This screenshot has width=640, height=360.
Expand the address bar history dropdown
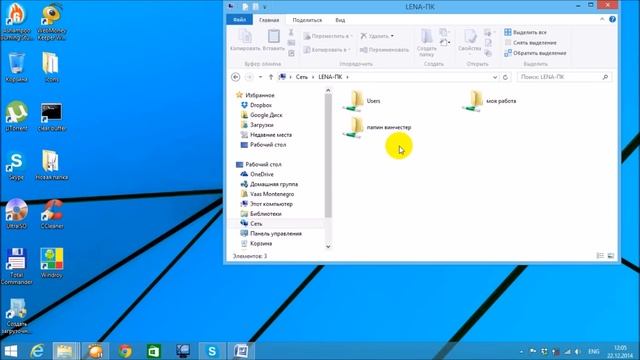495,77
